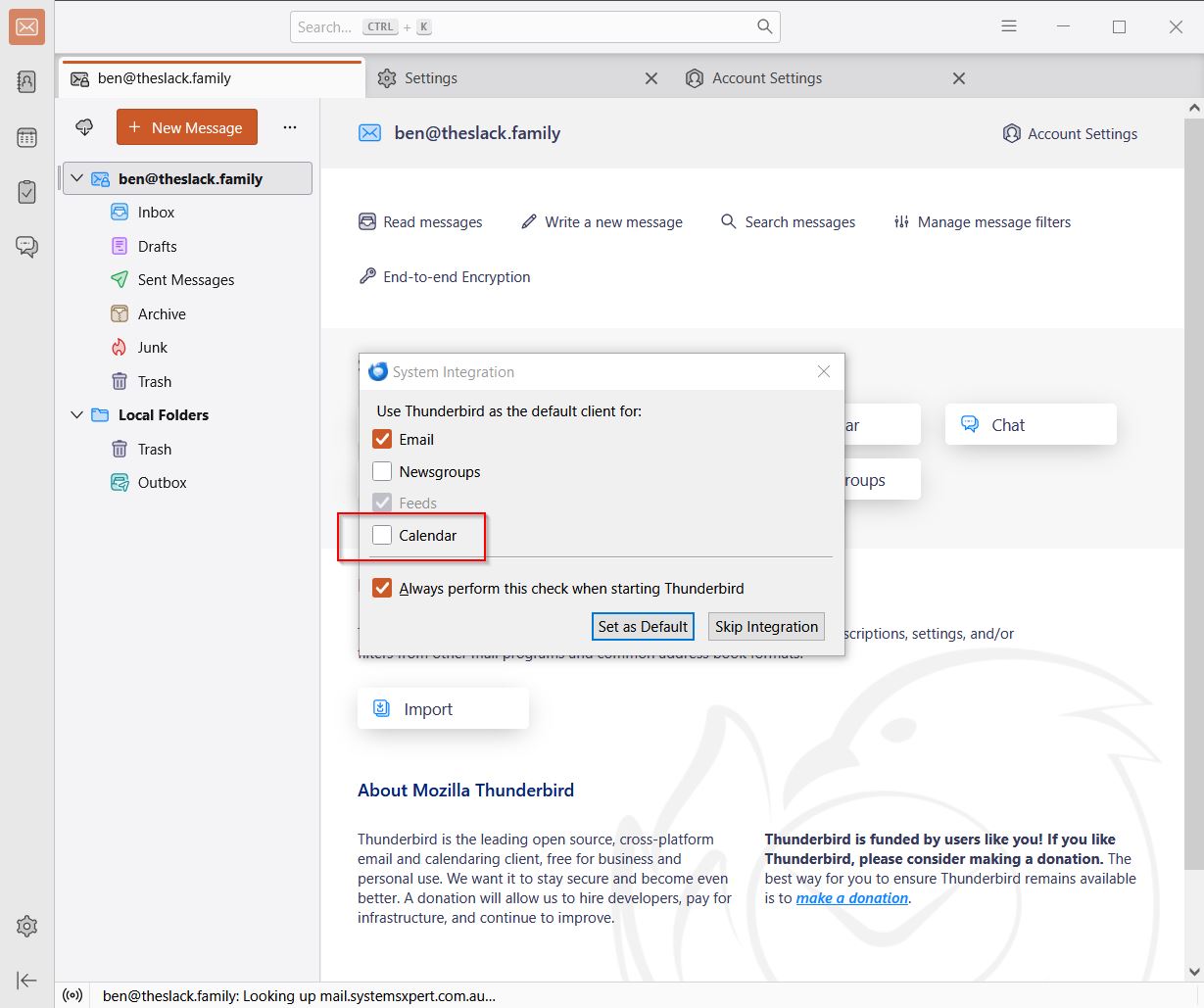Click the search magnifier icon
Screen dimensions: 1204x1008
pyautogui.click(x=765, y=26)
